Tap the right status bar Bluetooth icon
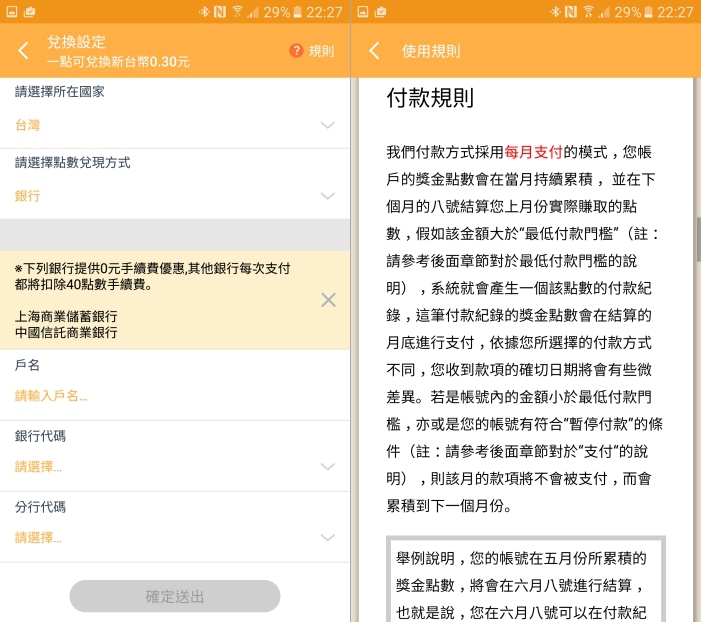Screen dimensions: 701x622 (555, 12)
